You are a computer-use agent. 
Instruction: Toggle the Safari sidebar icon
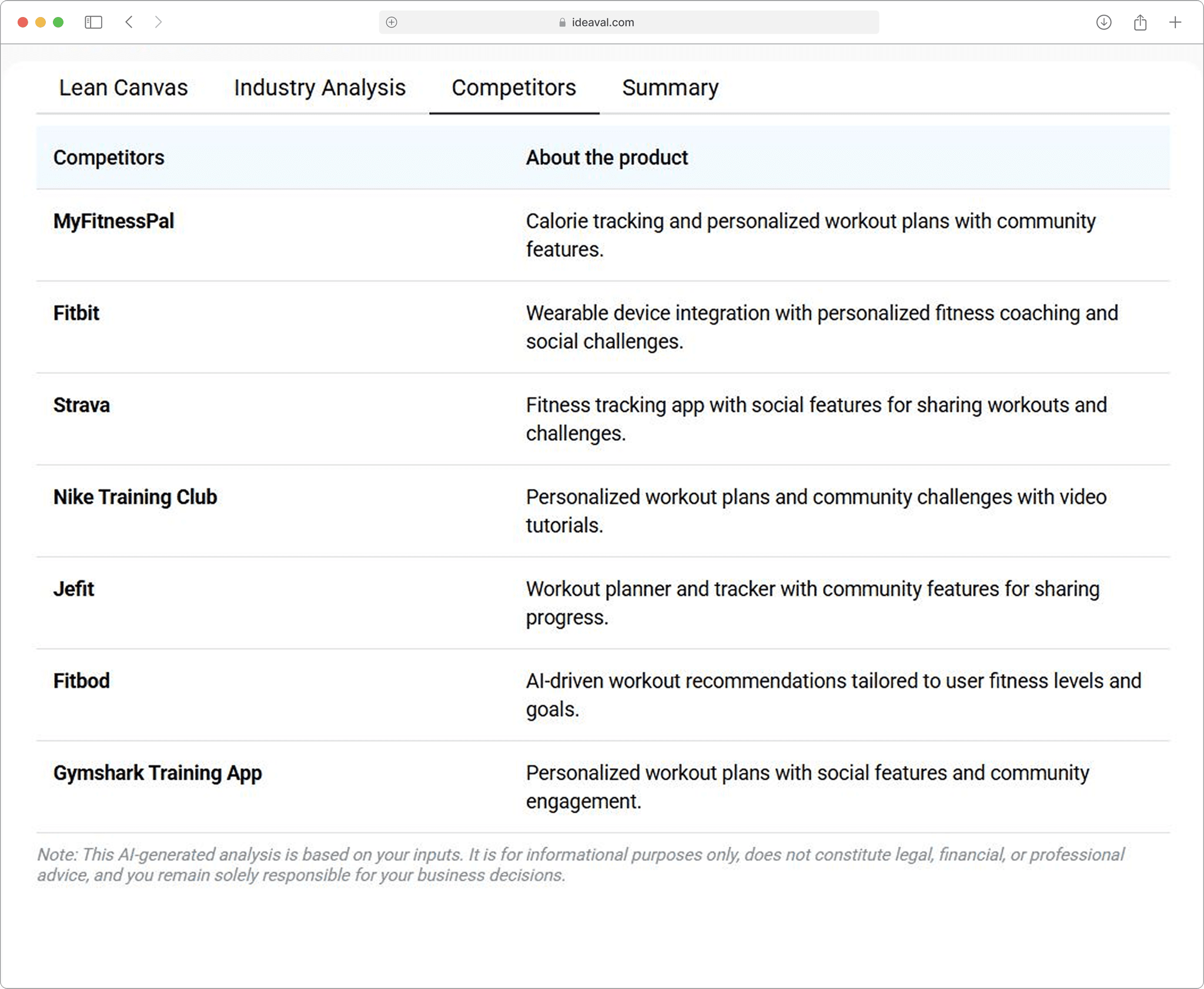pos(93,22)
